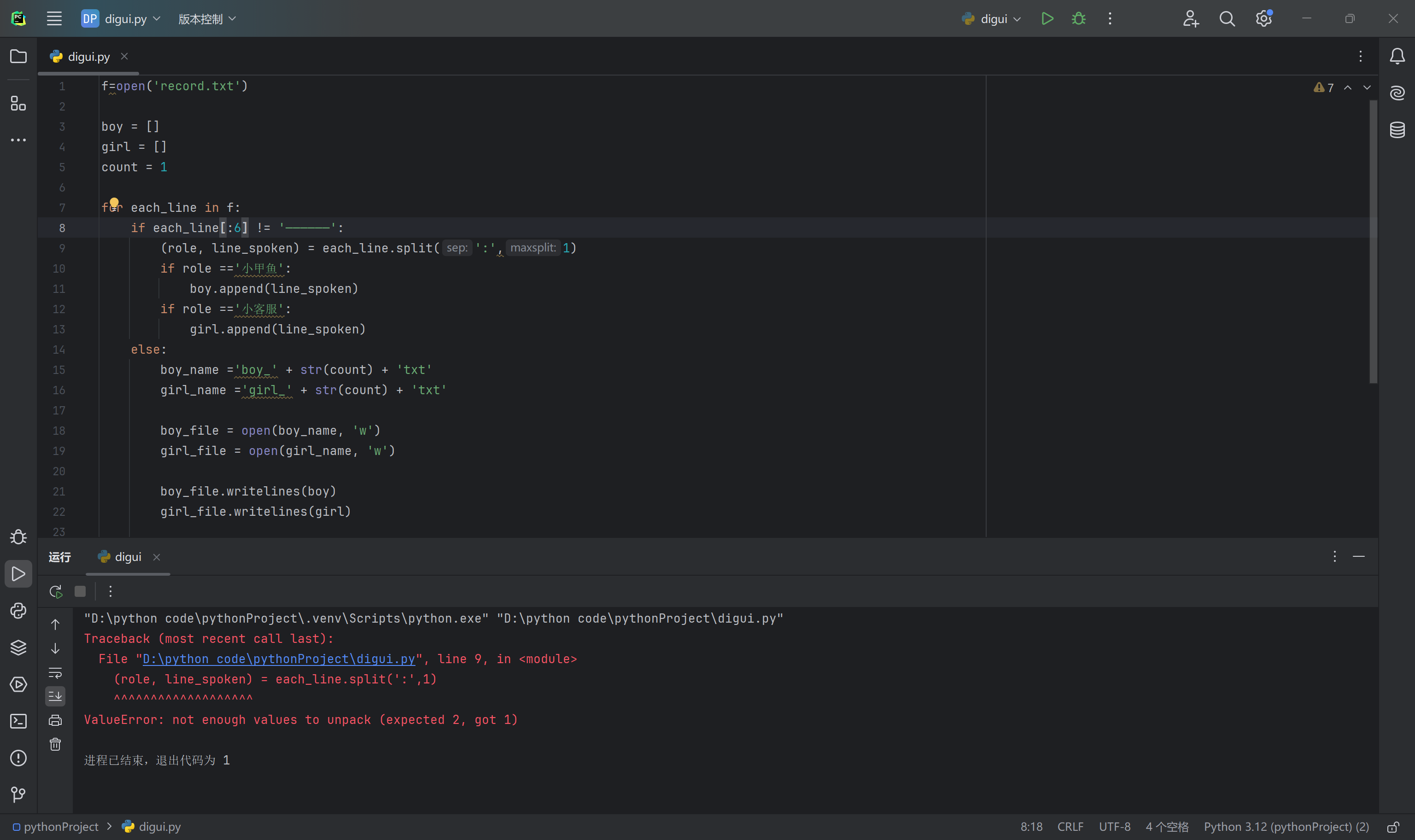Open line:column 8:18 go-to dialog
The width and height of the screenshot is (1415, 840).
pyautogui.click(x=1031, y=827)
